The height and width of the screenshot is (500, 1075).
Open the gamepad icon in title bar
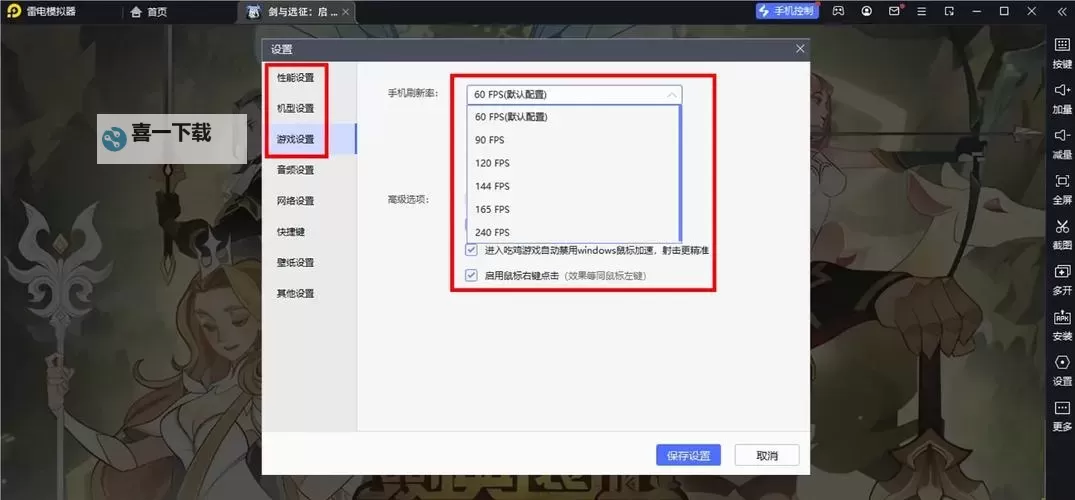(x=838, y=11)
